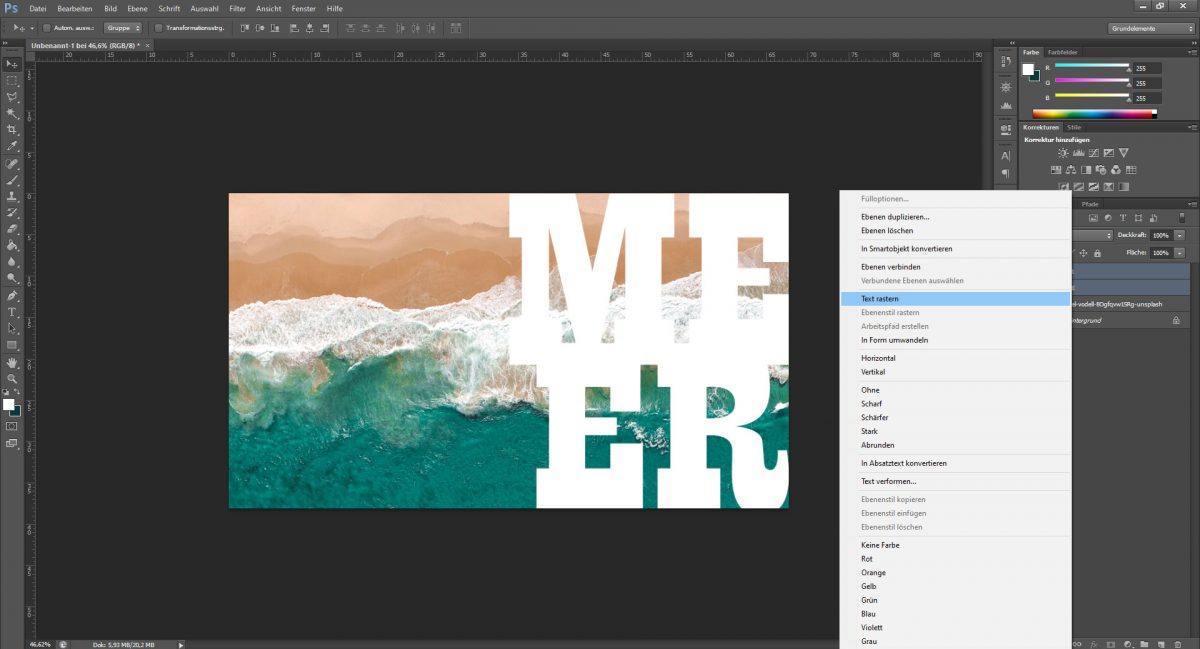Screen dimensions: 1200x649
Task: Select the Crop tool in the toolbox
Action: [x=12, y=130]
